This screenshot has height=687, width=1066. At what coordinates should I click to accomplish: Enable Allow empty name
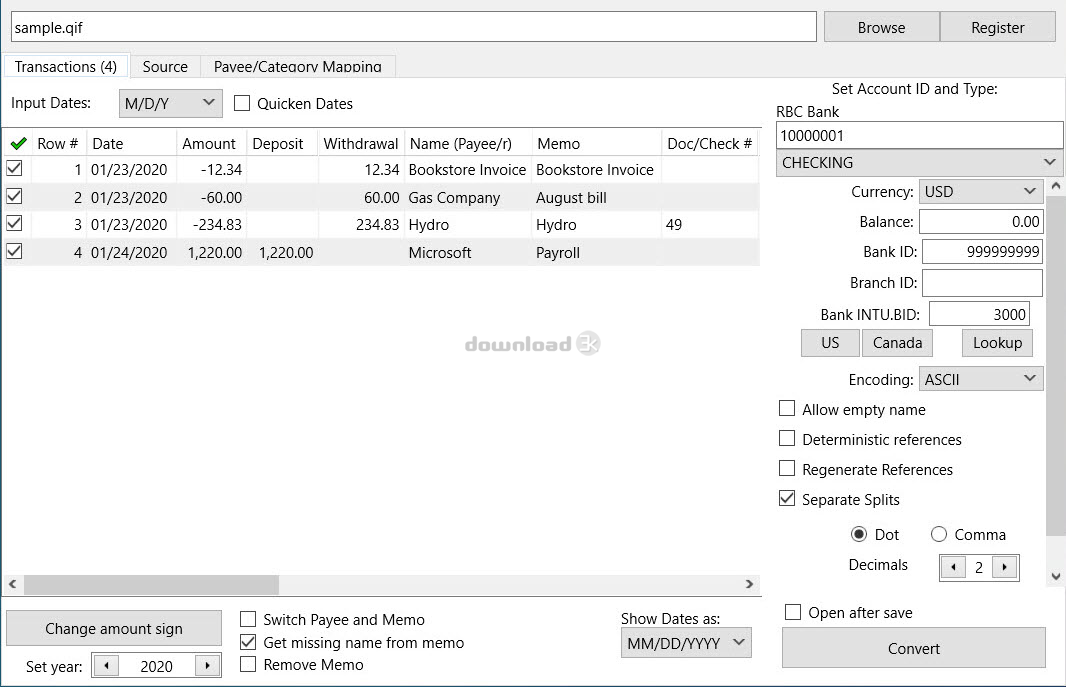click(x=787, y=408)
